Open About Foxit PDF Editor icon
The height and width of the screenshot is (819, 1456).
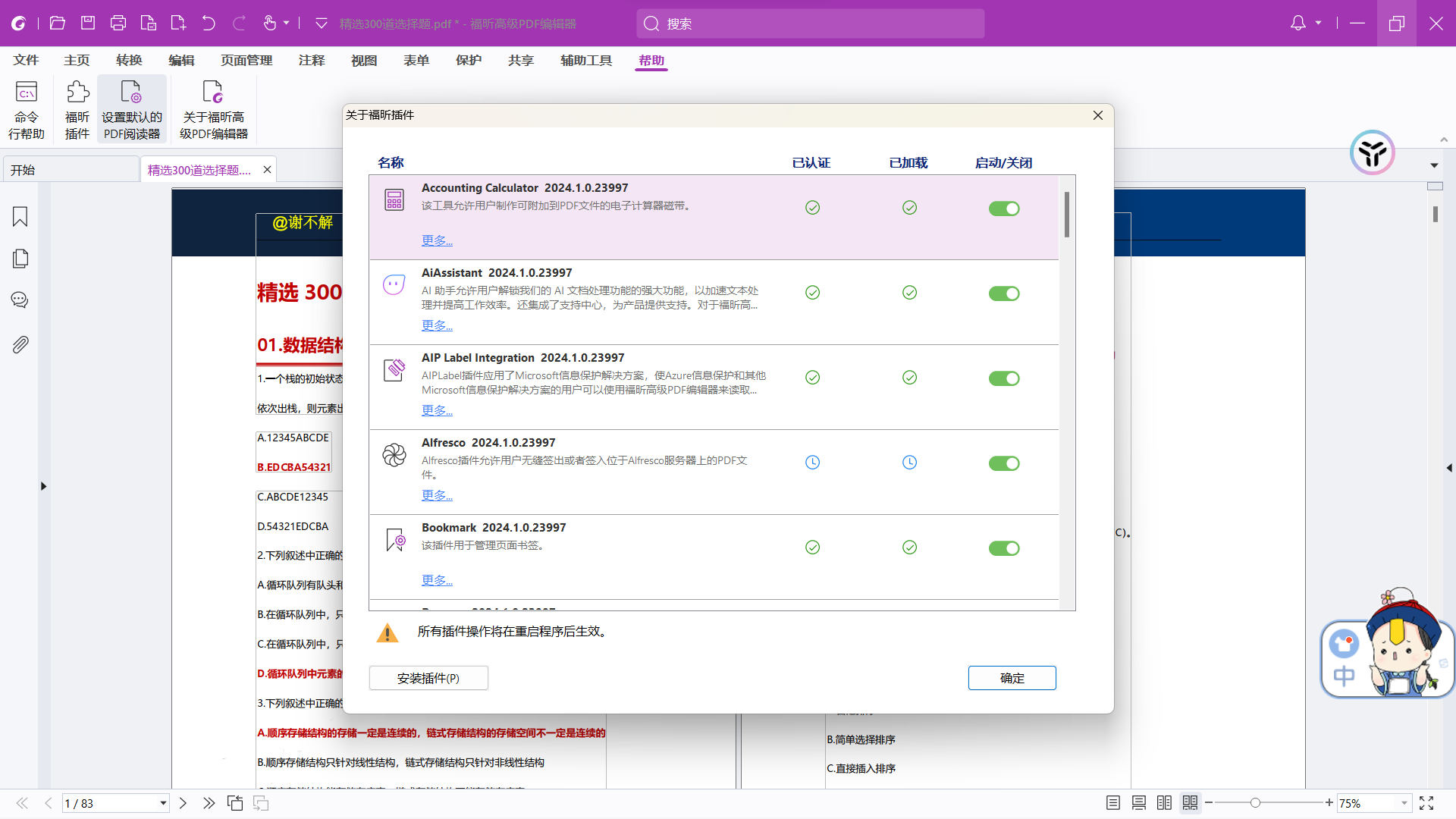pos(213,111)
